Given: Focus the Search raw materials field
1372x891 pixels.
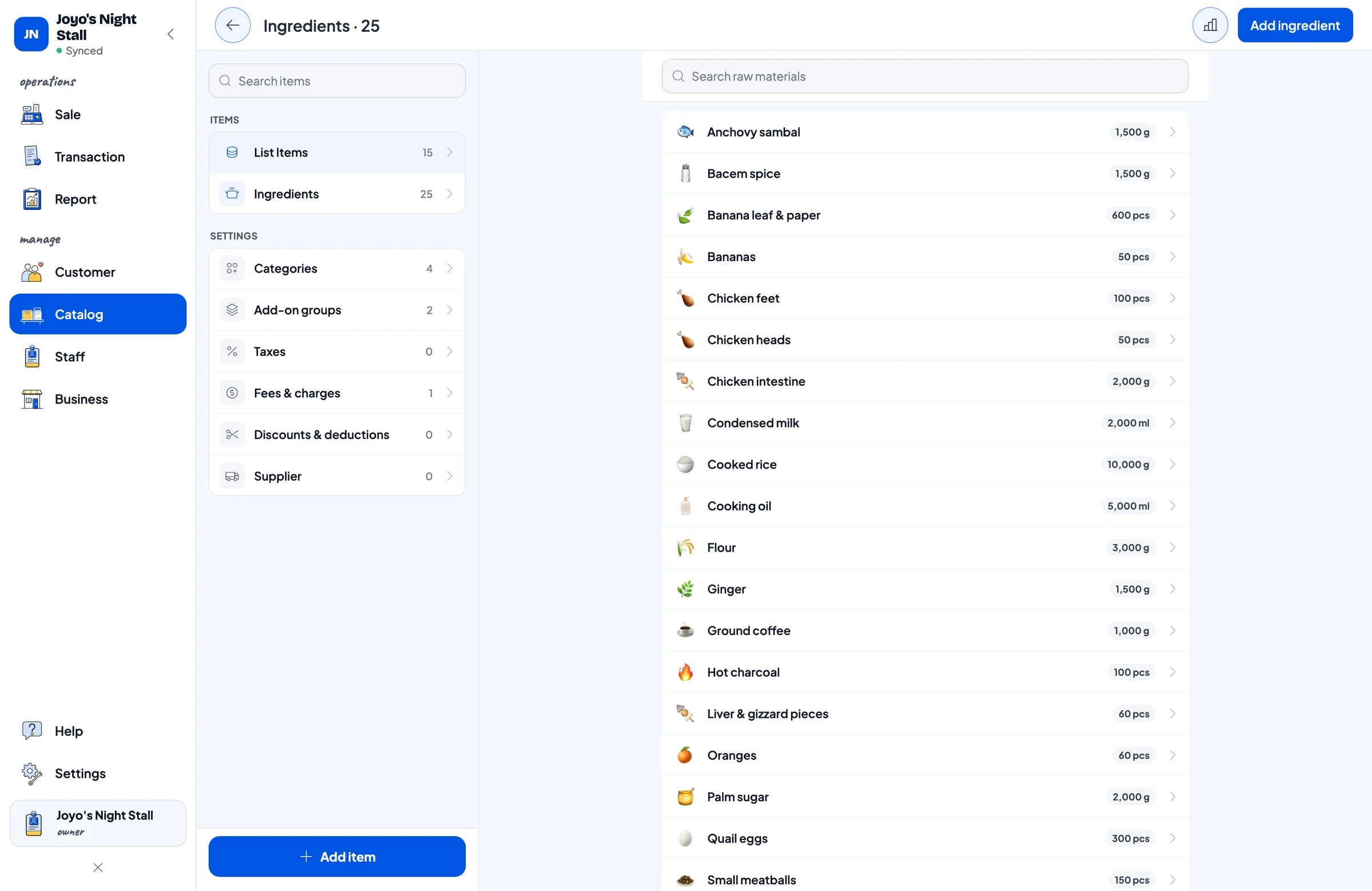Looking at the screenshot, I should (x=924, y=76).
